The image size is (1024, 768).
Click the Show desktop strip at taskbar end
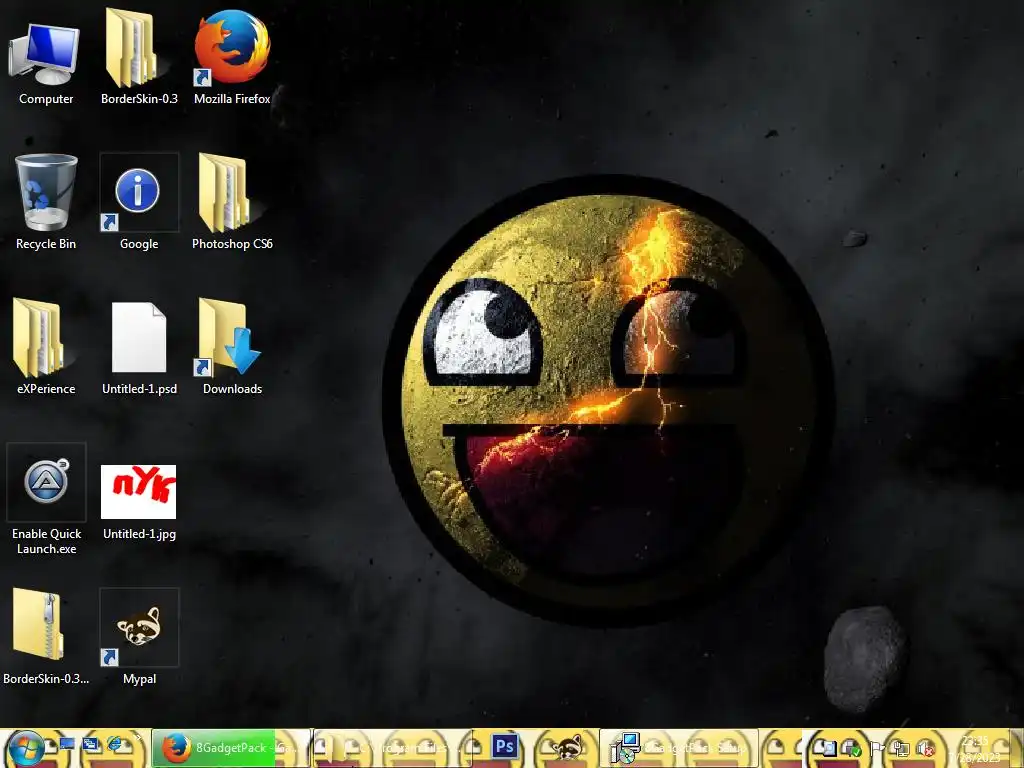point(1017,748)
